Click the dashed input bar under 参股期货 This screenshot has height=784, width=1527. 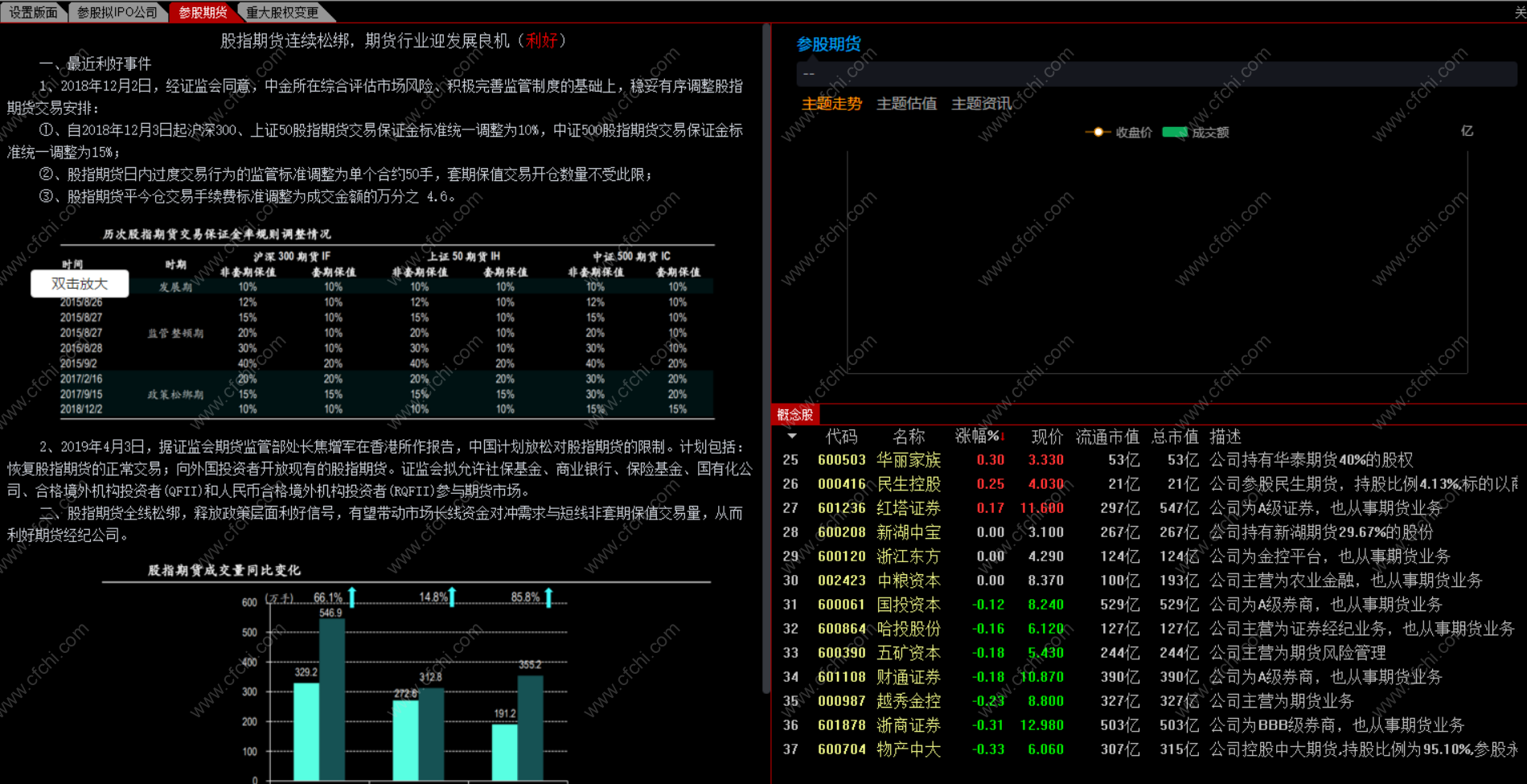(x=1156, y=73)
